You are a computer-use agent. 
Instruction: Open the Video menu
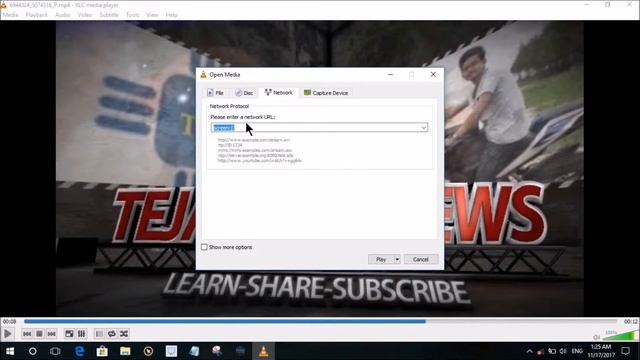[85, 15]
